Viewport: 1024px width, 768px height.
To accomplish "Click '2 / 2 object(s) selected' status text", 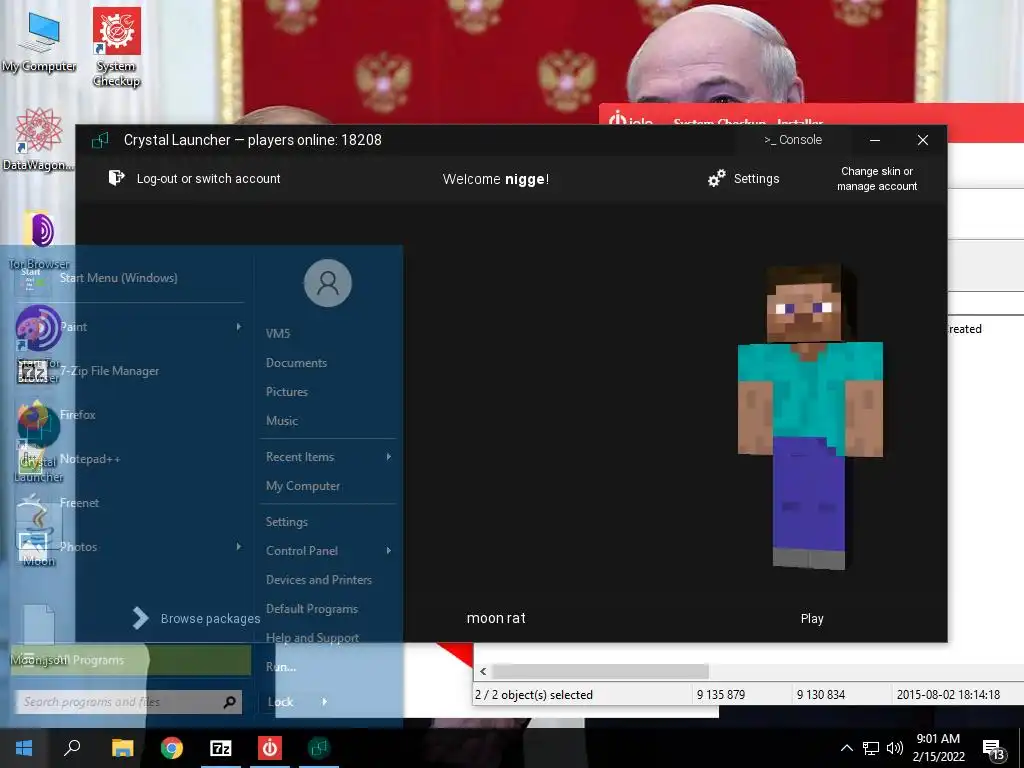I will tap(534, 695).
